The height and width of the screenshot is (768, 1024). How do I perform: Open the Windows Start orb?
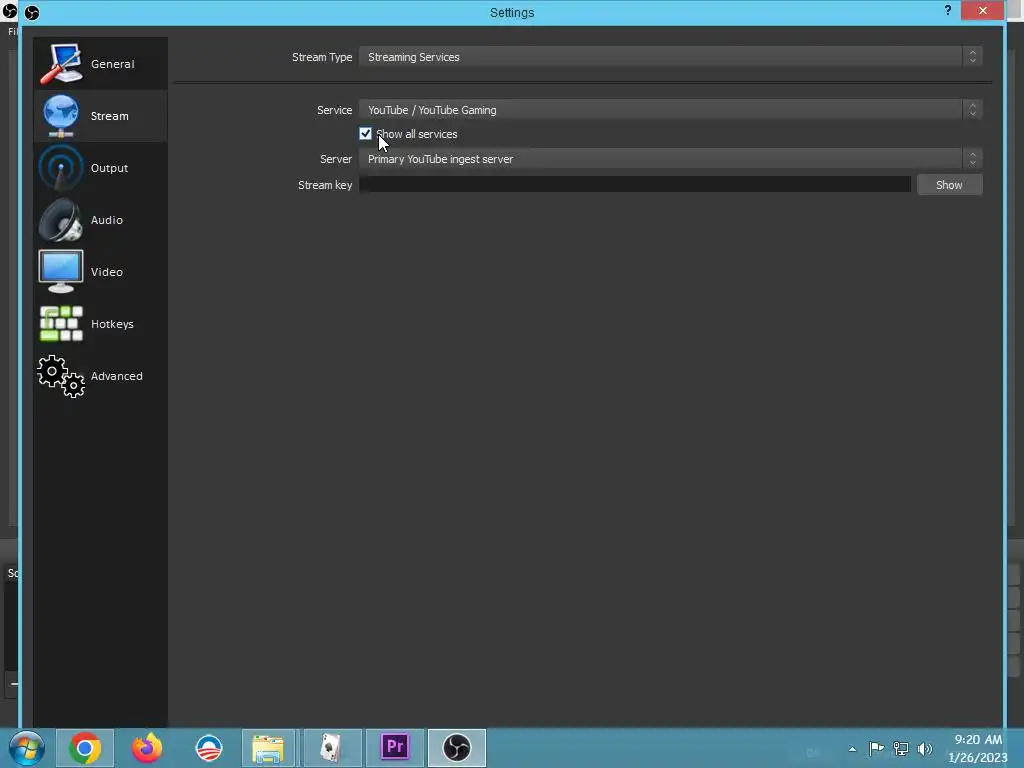click(x=27, y=748)
